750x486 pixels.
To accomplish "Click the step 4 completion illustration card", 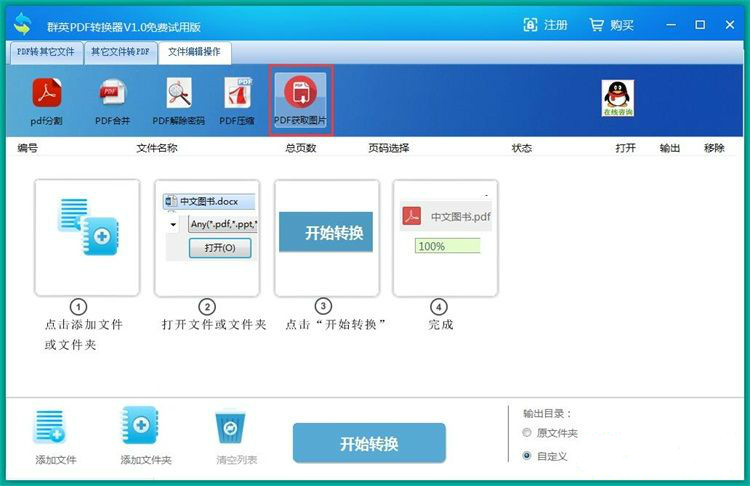I will pyautogui.click(x=445, y=238).
